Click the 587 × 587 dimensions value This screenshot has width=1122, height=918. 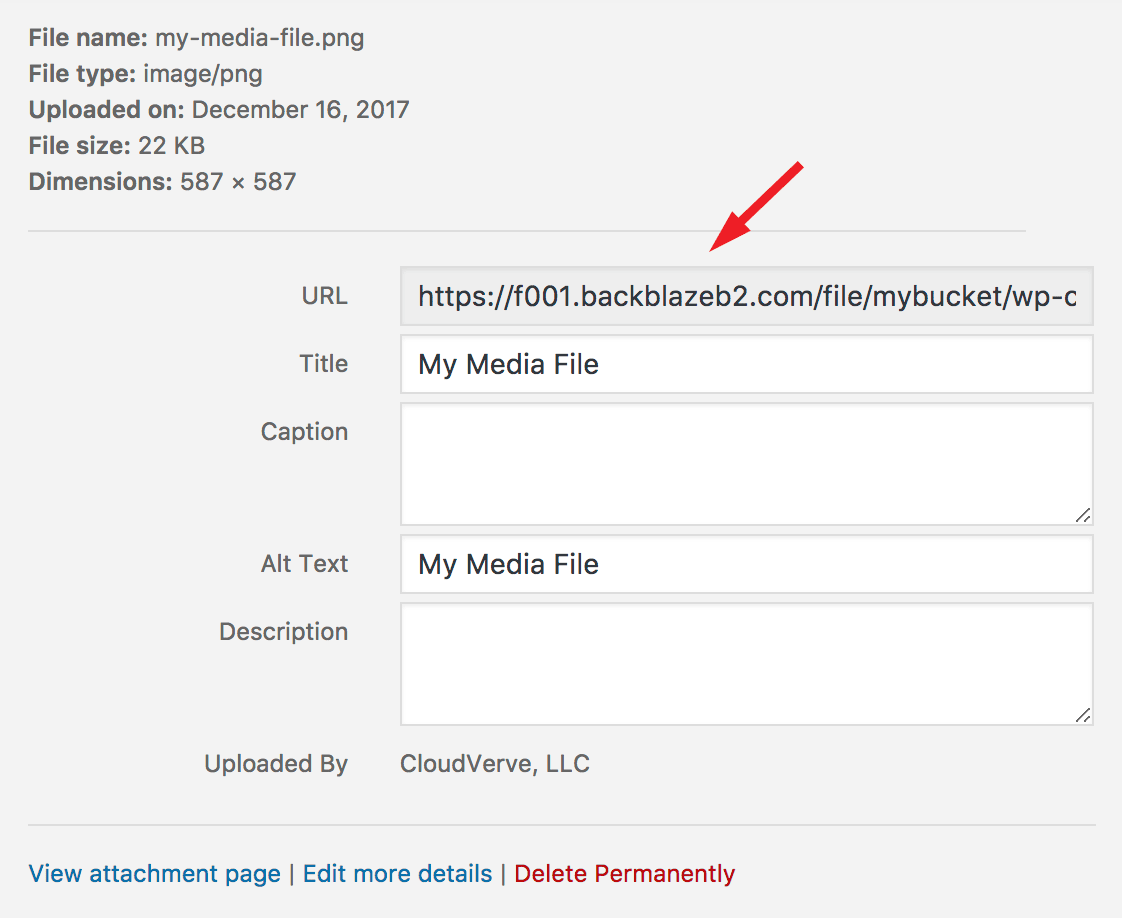(x=238, y=182)
